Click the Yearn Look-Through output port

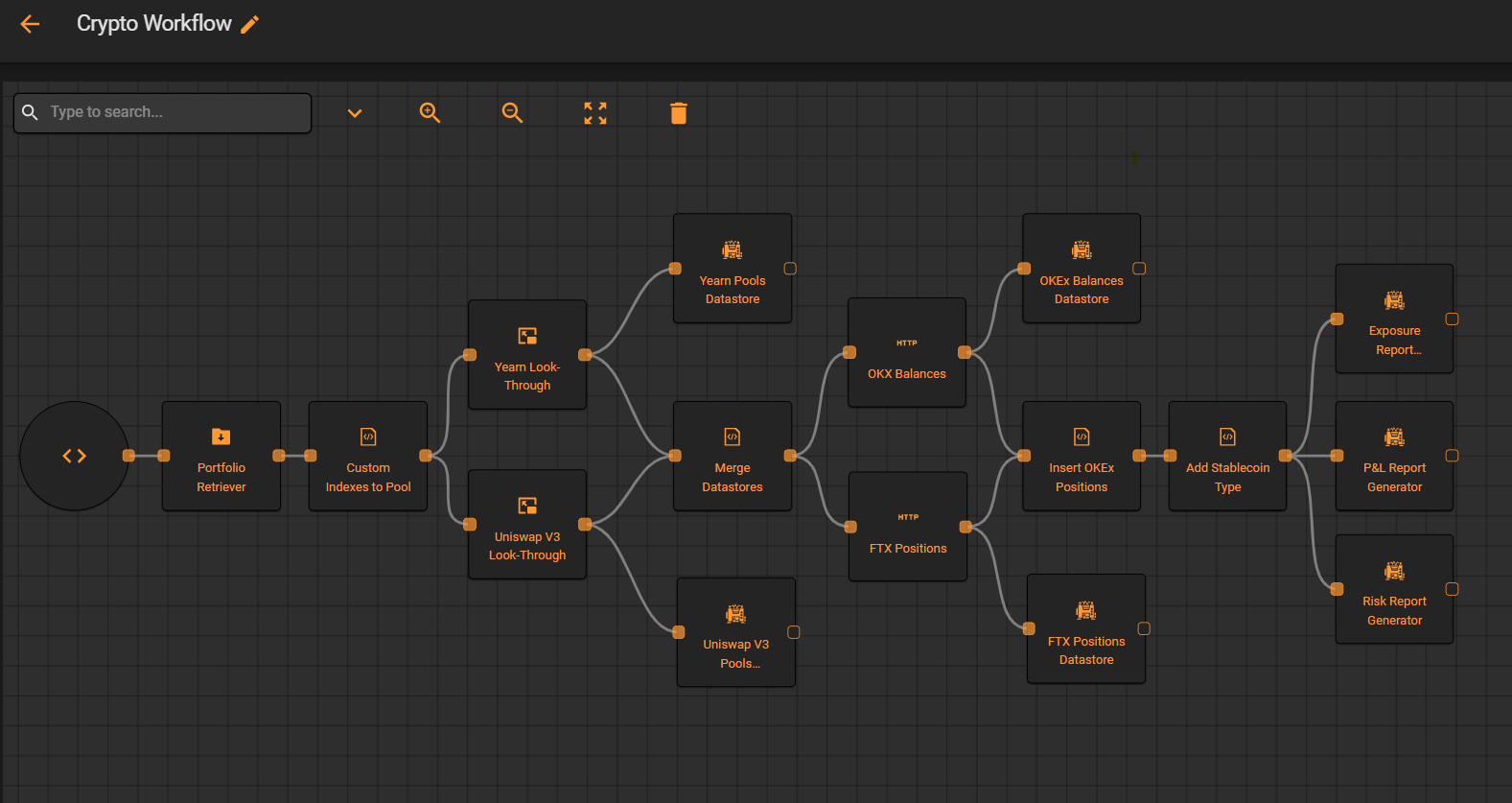[585, 355]
